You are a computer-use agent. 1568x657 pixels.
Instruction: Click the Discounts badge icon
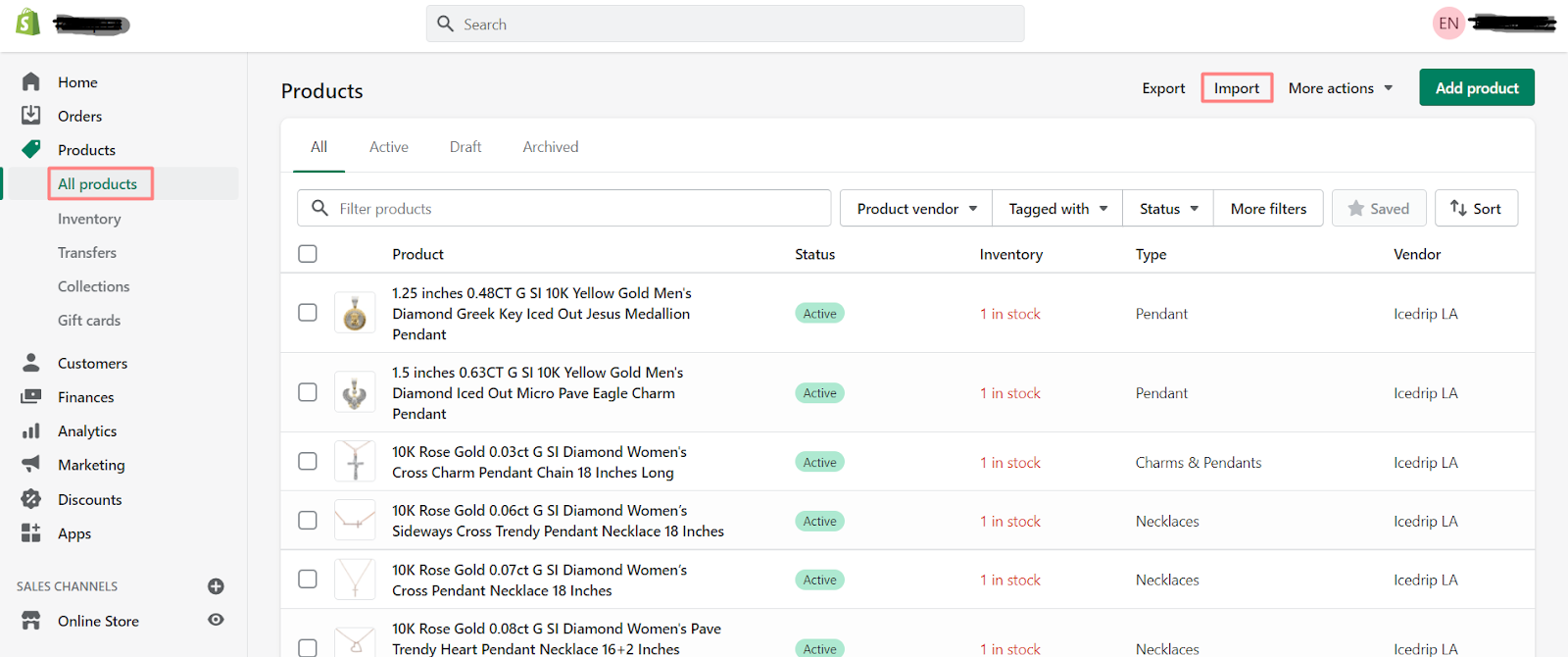pos(31,499)
